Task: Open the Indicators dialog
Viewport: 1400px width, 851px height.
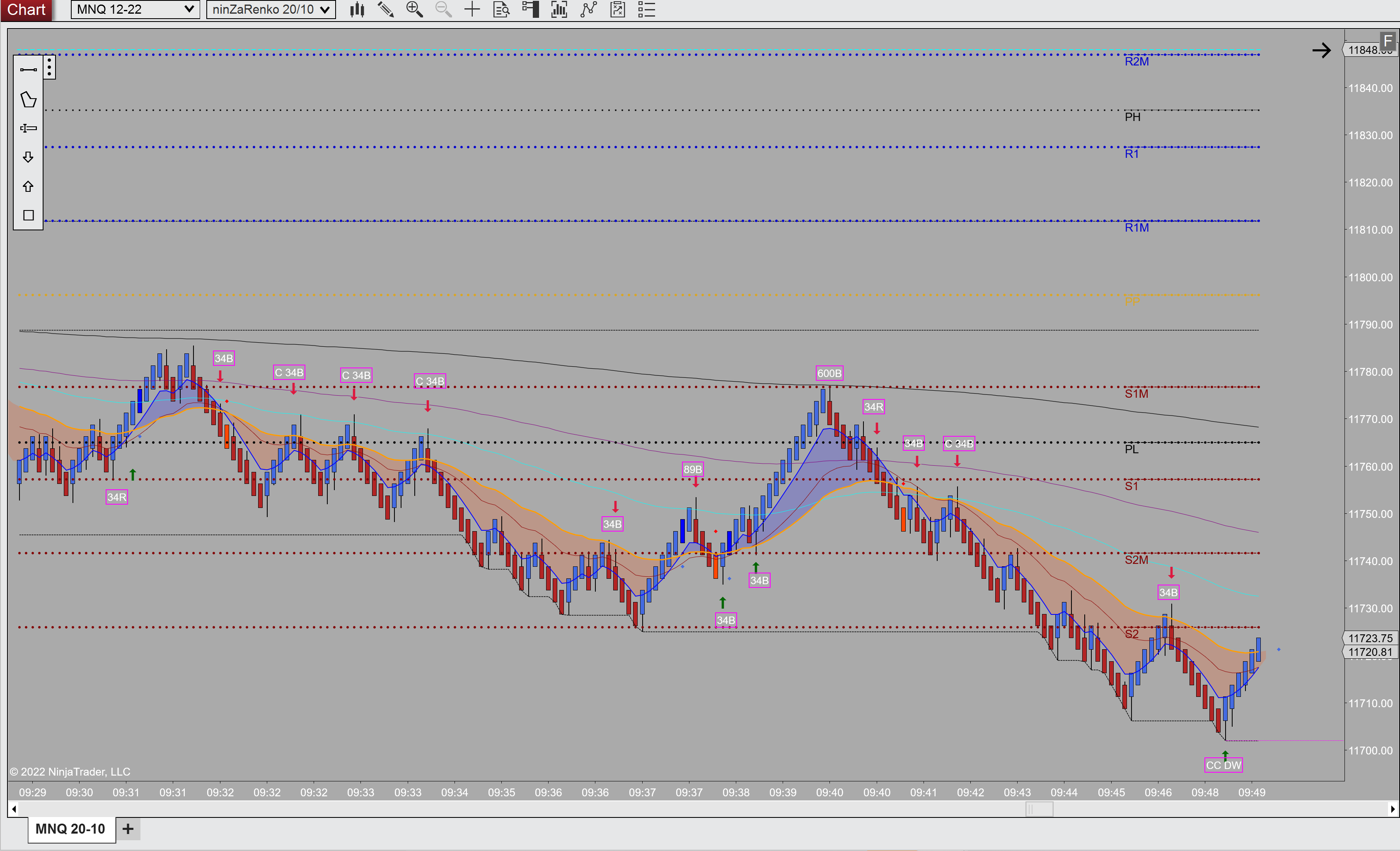Action: [x=589, y=10]
